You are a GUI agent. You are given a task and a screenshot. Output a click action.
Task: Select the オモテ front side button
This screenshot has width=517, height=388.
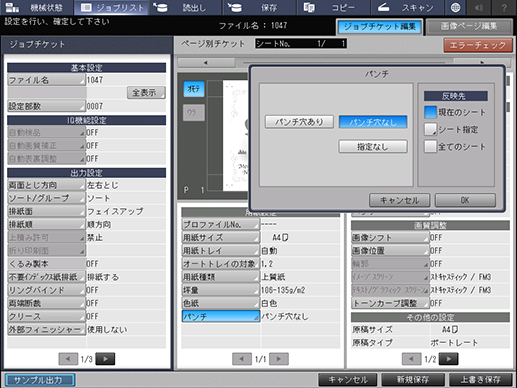194,89
